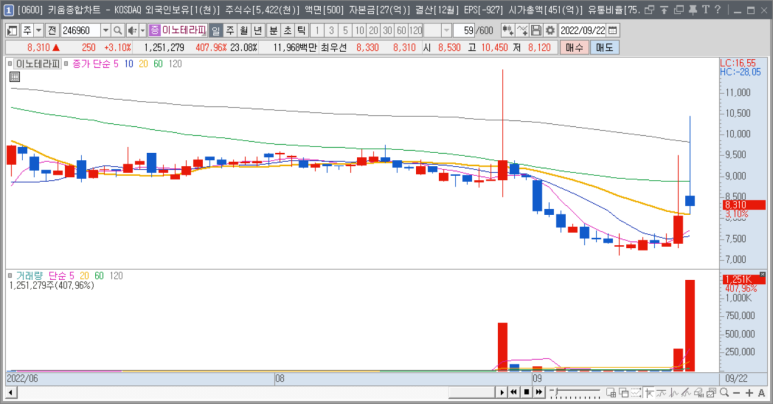Screen dimensions: 773x404
Task: Switch to minute 분 chart period
Action: click(273, 31)
